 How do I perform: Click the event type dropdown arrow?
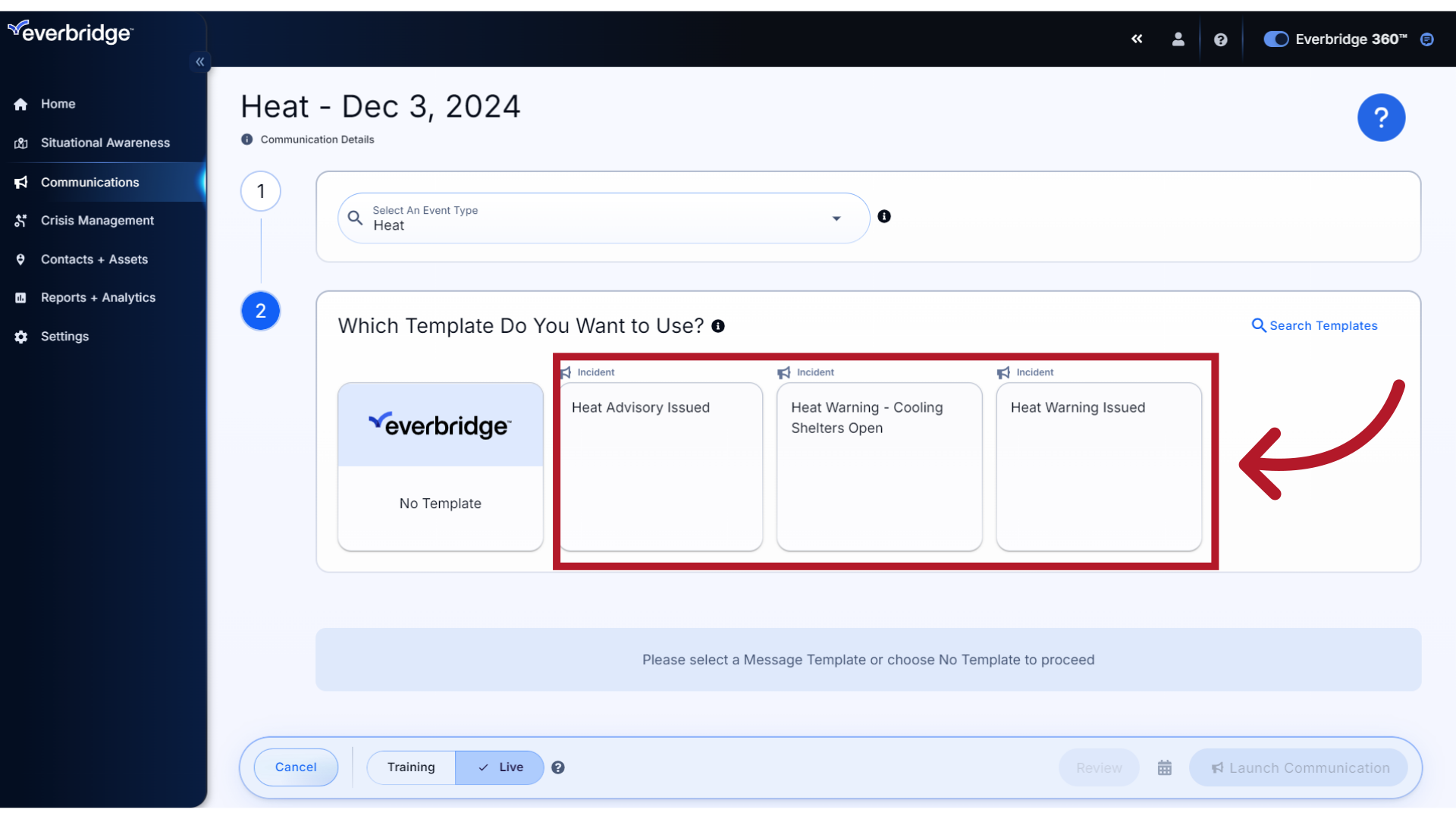[x=836, y=218]
